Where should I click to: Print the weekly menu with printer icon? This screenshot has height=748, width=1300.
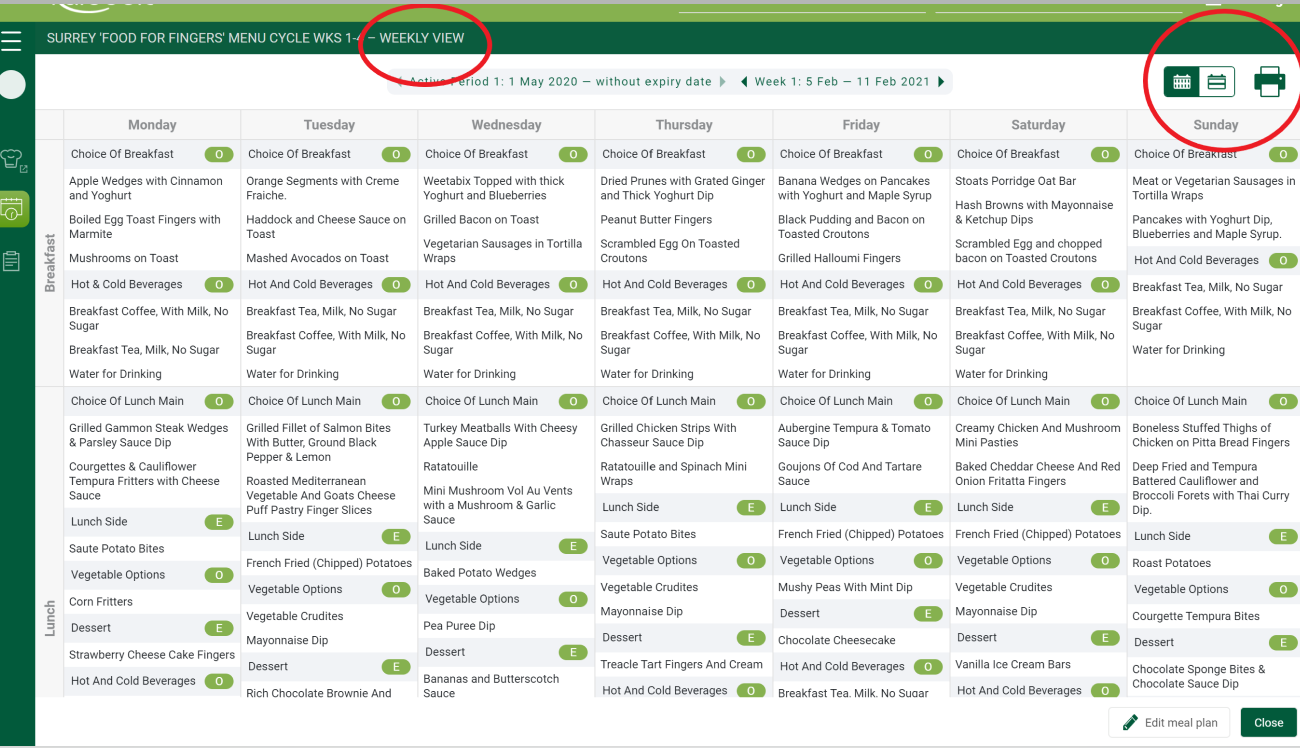pyautogui.click(x=1269, y=82)
